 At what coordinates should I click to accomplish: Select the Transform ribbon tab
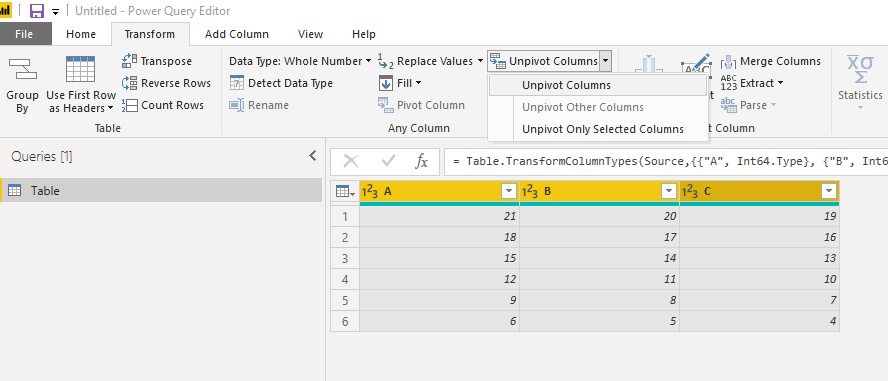tap(150, 34)
